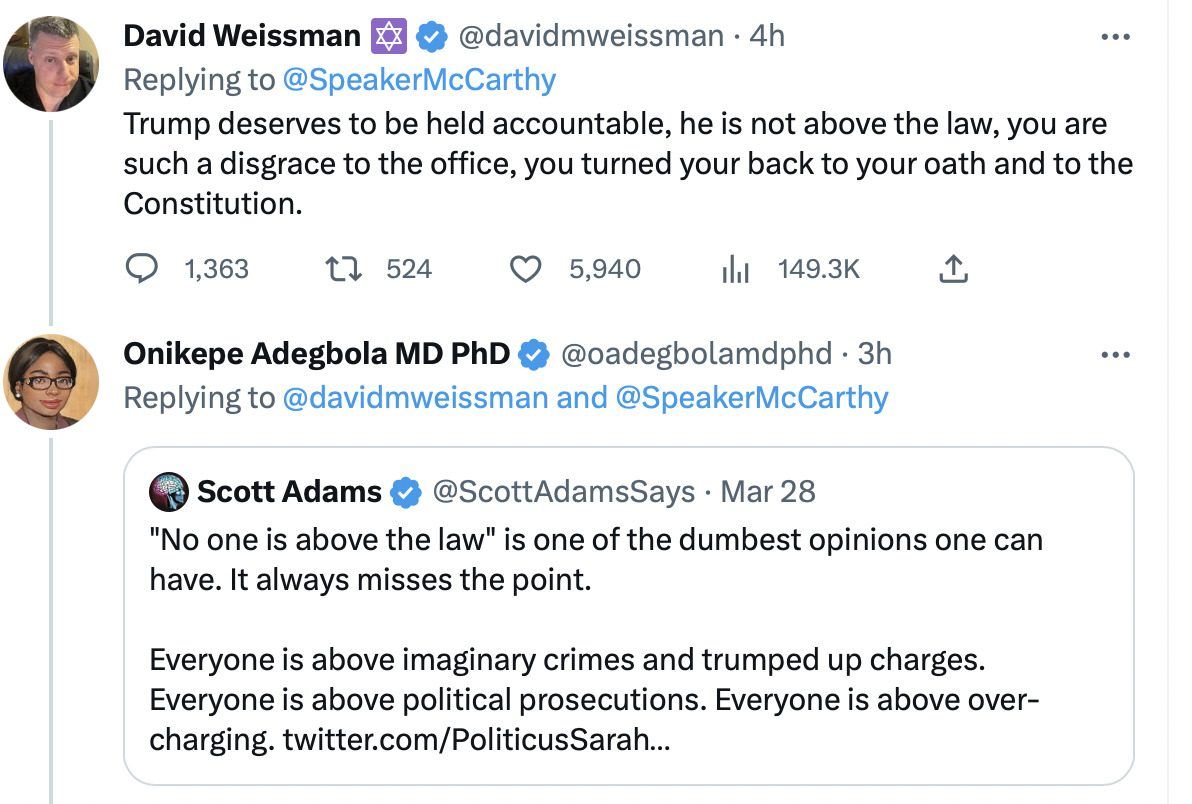Click Scott Adams' verified badge
This screenshot has width=1192, height=804.
(x=405, y=492)
